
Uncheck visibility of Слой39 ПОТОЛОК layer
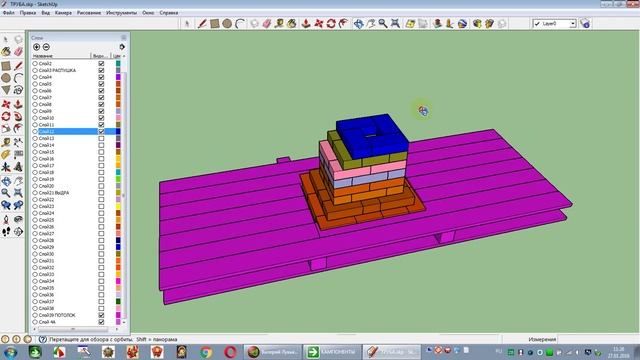[x=101, y=315]
